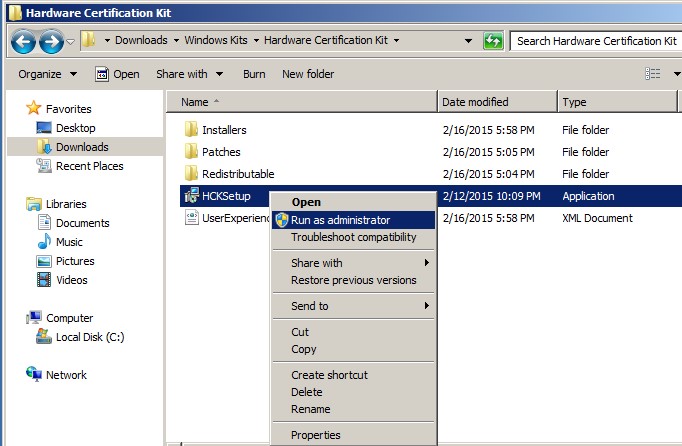Viewport: 682px width, 446px height.
Task: Select Libraries in navigation pane
Action: 66,204
